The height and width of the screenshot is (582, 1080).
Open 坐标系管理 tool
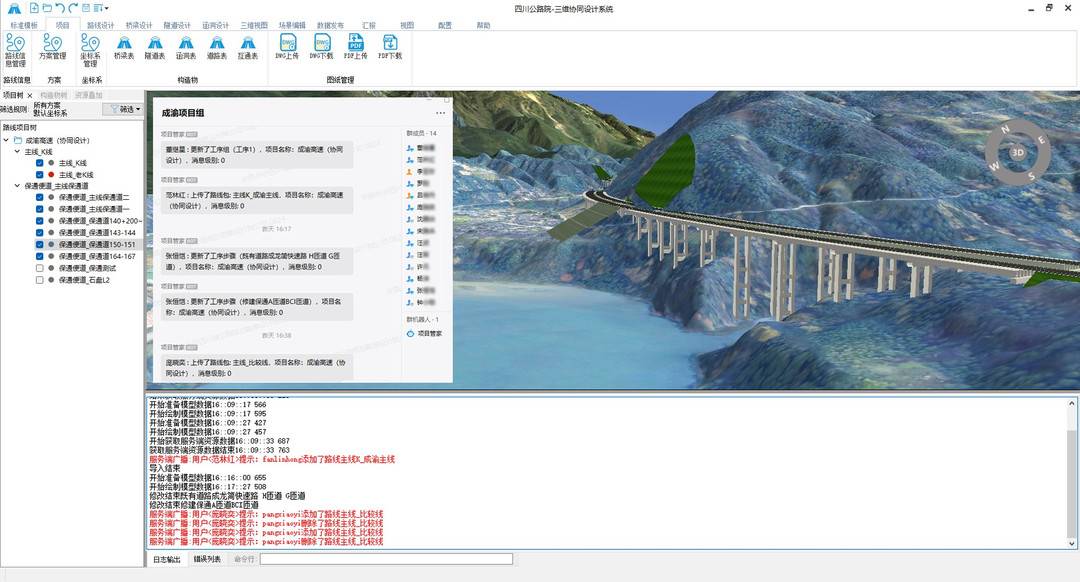[90, 49]
